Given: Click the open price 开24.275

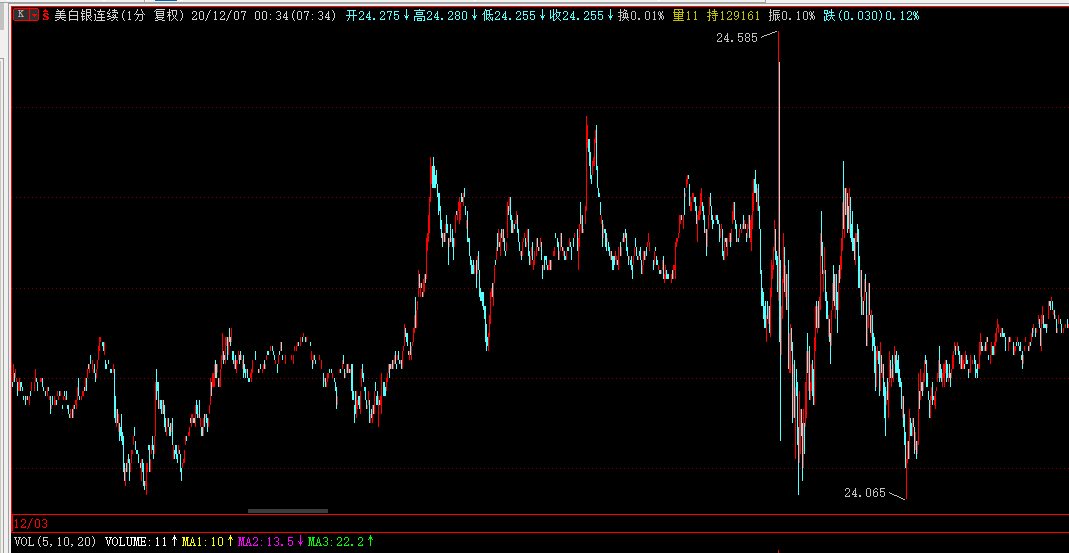Looking at the screenshot, I should 374,16.
